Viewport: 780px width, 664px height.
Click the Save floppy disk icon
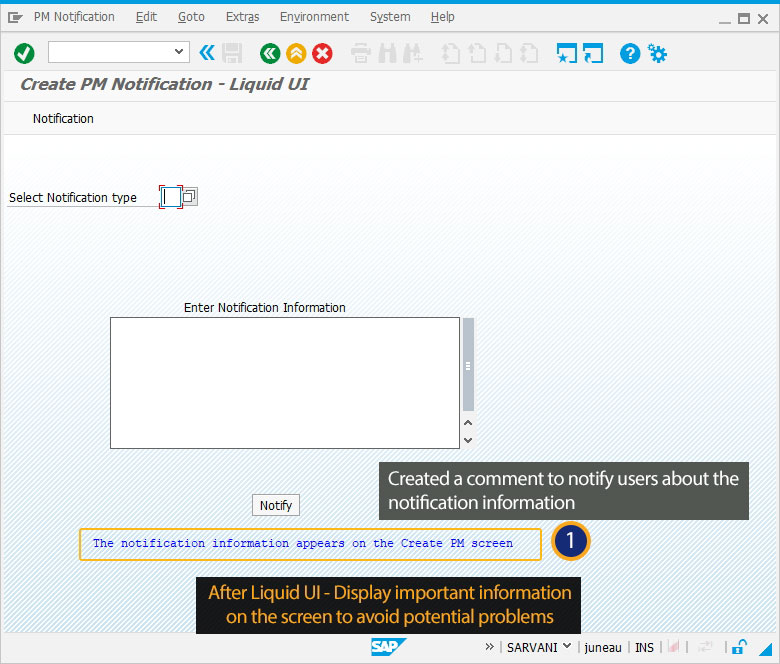(x=232, y=53)
